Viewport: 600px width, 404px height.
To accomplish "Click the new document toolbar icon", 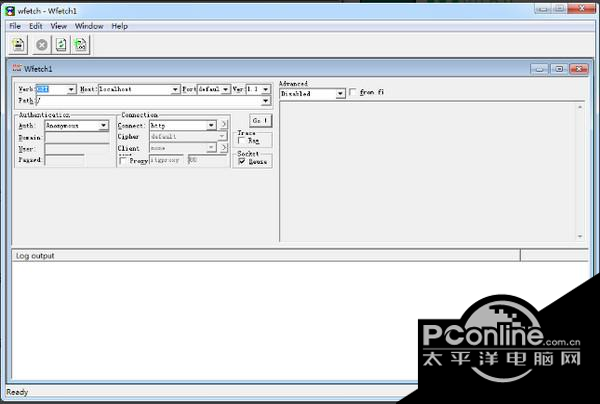I will click(x=18, y=45).
